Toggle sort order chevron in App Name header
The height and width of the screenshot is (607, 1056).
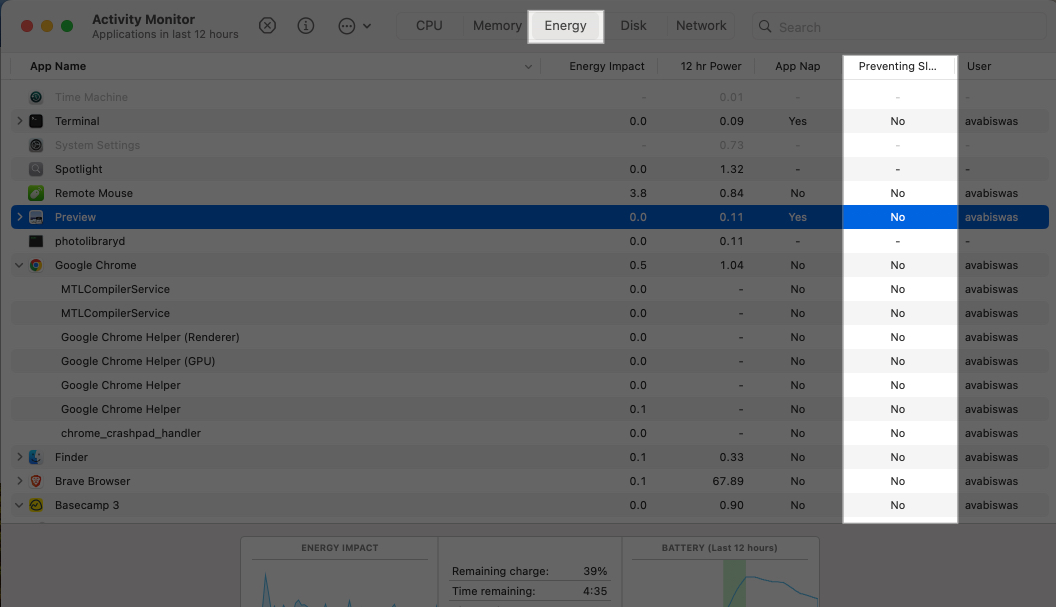point(528,67)
